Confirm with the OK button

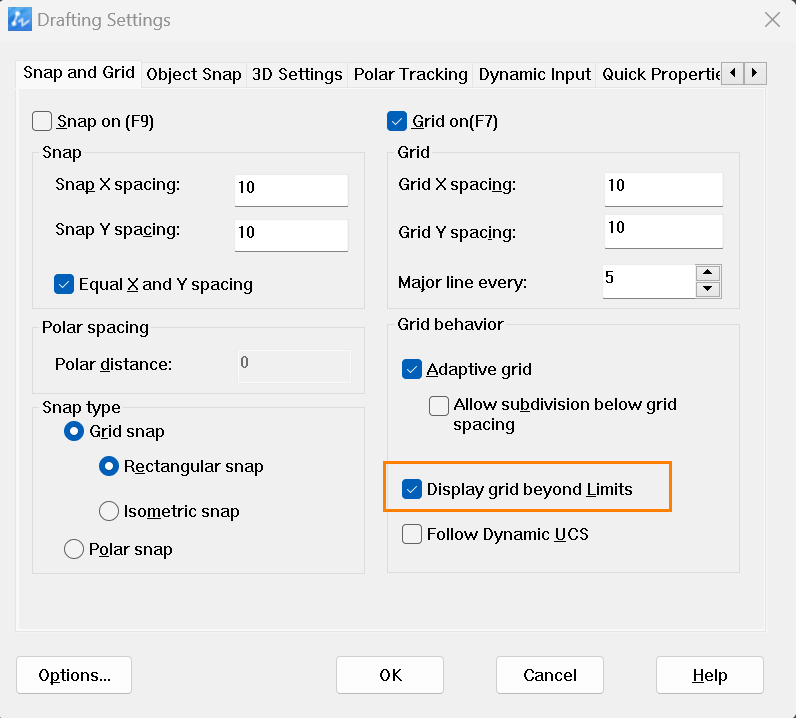click(x=390, y=675)
